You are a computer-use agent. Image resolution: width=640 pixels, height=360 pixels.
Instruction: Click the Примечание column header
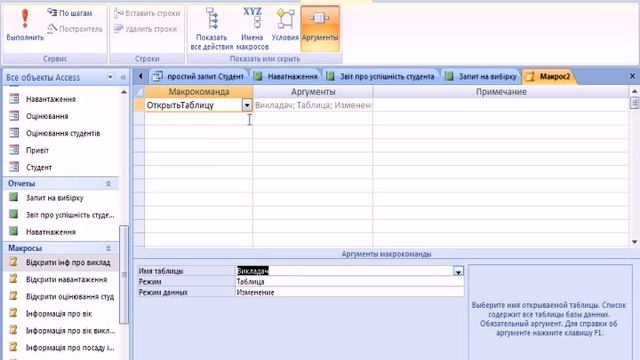pos(501,92)
